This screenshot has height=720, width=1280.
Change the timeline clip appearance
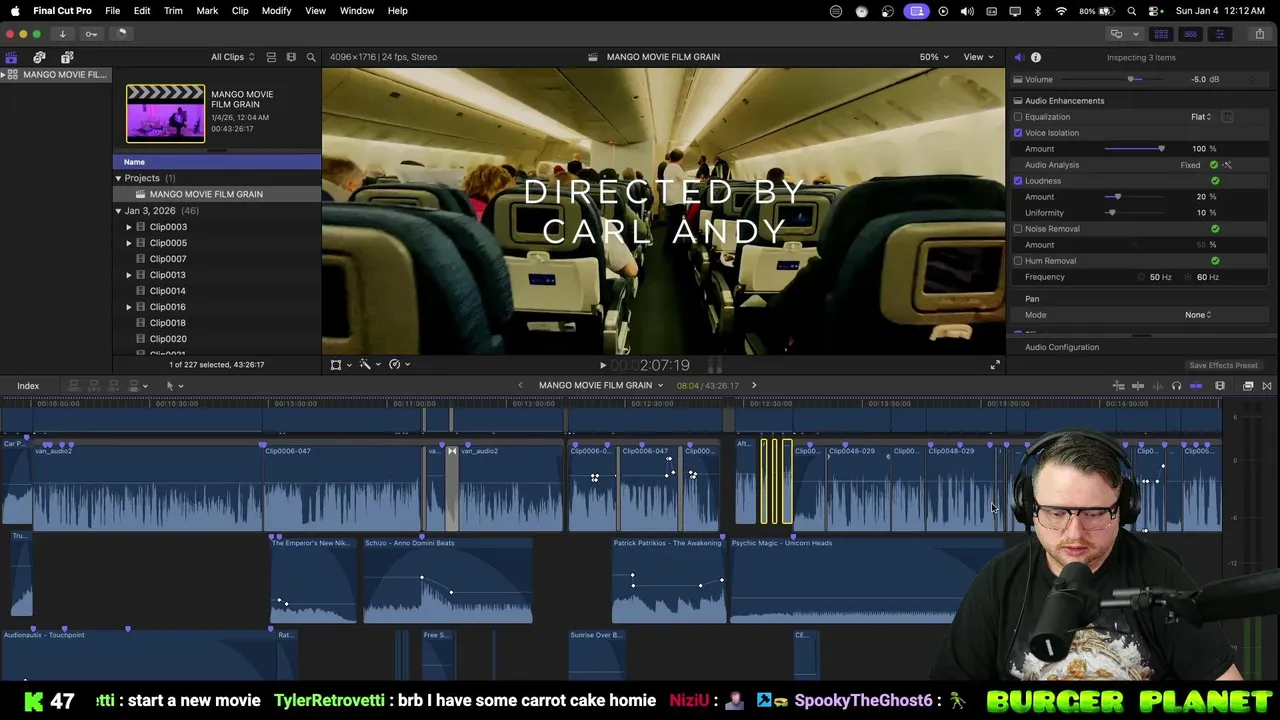click(x=1220, y=386)
